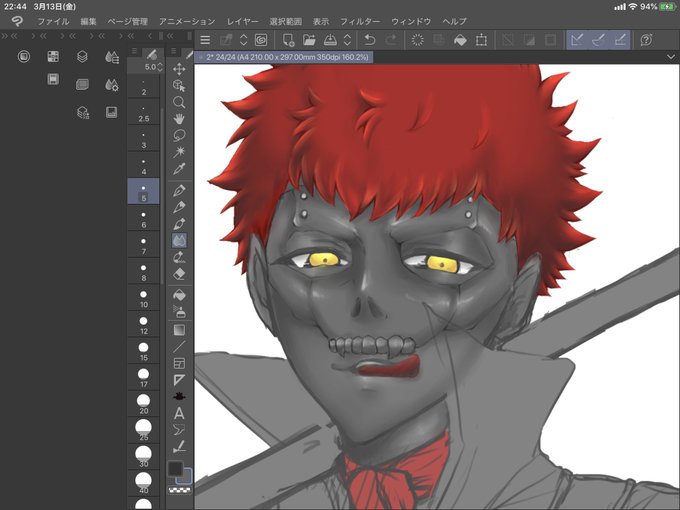
Task: Open the command bar hamburger menu
Action: point(205,40)
